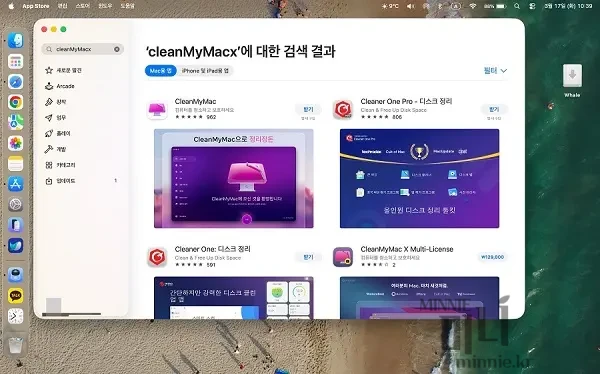This screenshot has height=374, width=600.
Task: Launch Google Chrome from the Dock
Action: 16,102
